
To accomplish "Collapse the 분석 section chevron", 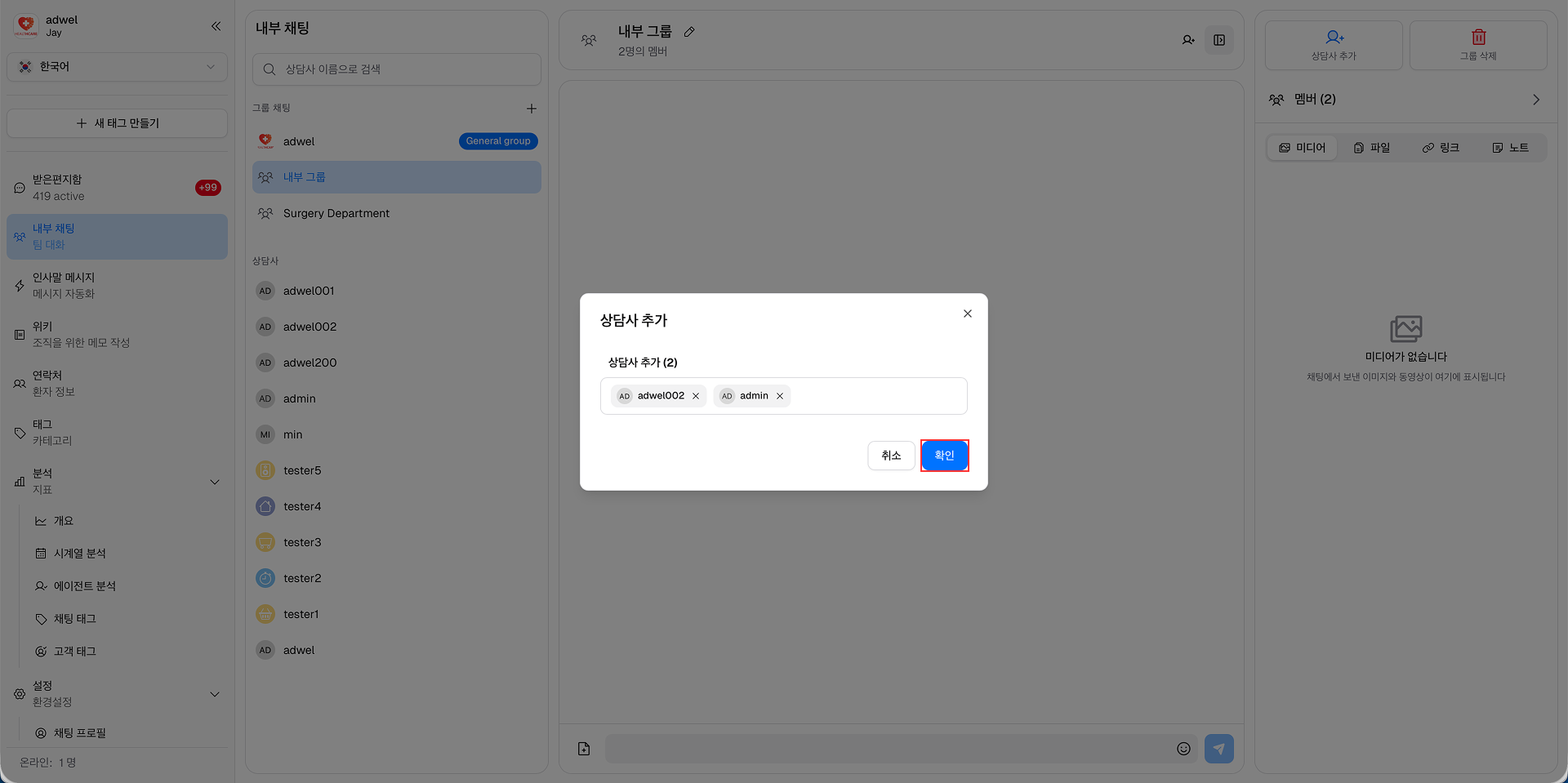I will 215,482.
